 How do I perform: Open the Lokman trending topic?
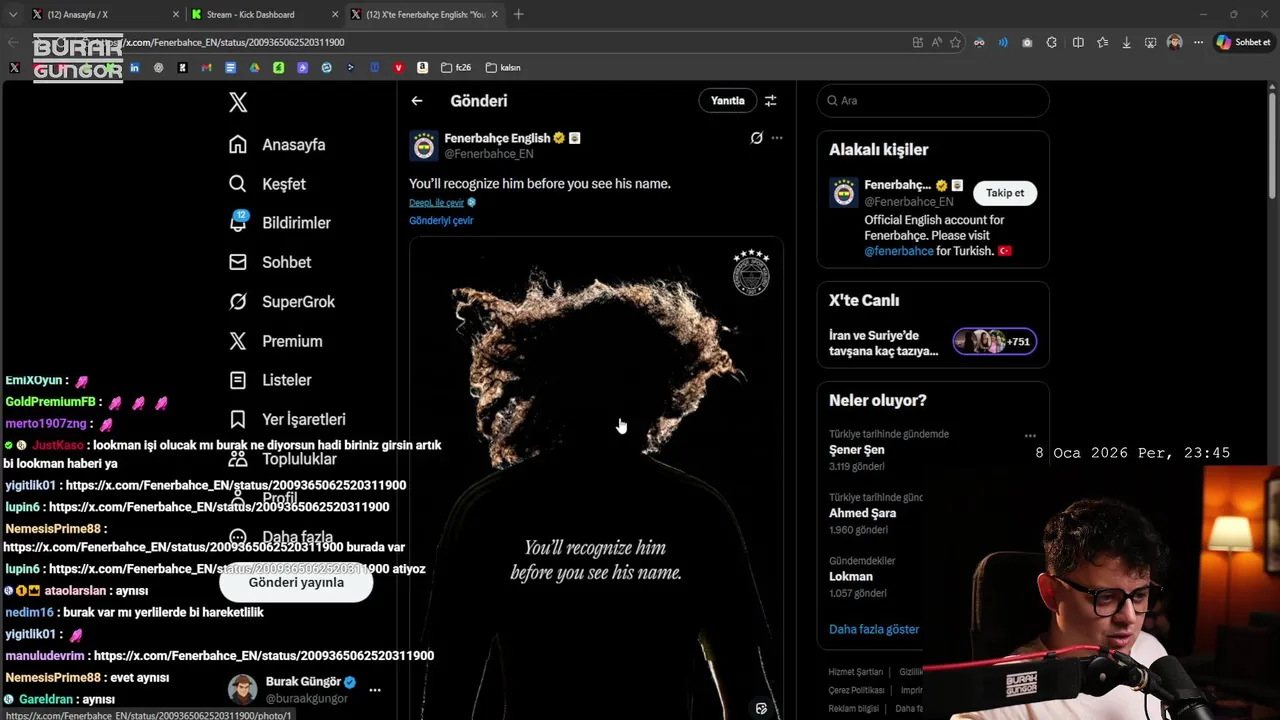pos(851,577)
